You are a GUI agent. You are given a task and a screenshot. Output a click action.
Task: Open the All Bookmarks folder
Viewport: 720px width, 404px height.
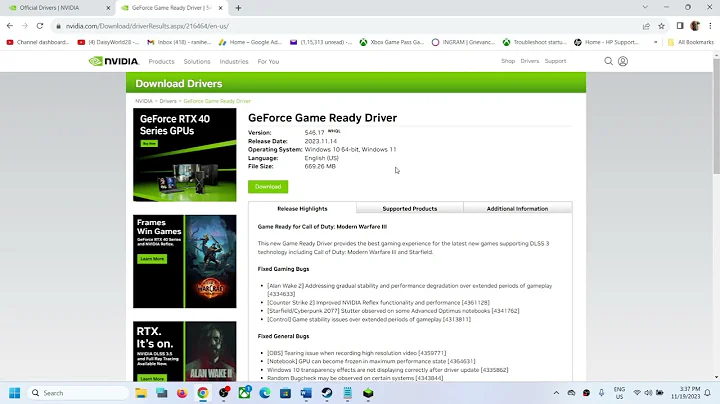[691, 42]
